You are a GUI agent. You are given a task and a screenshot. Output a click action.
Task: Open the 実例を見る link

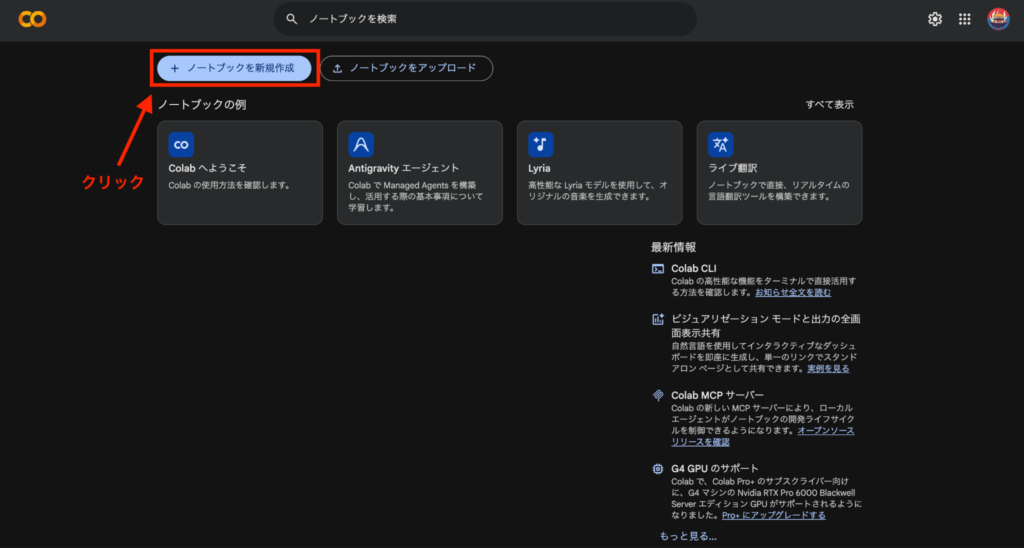829,368
